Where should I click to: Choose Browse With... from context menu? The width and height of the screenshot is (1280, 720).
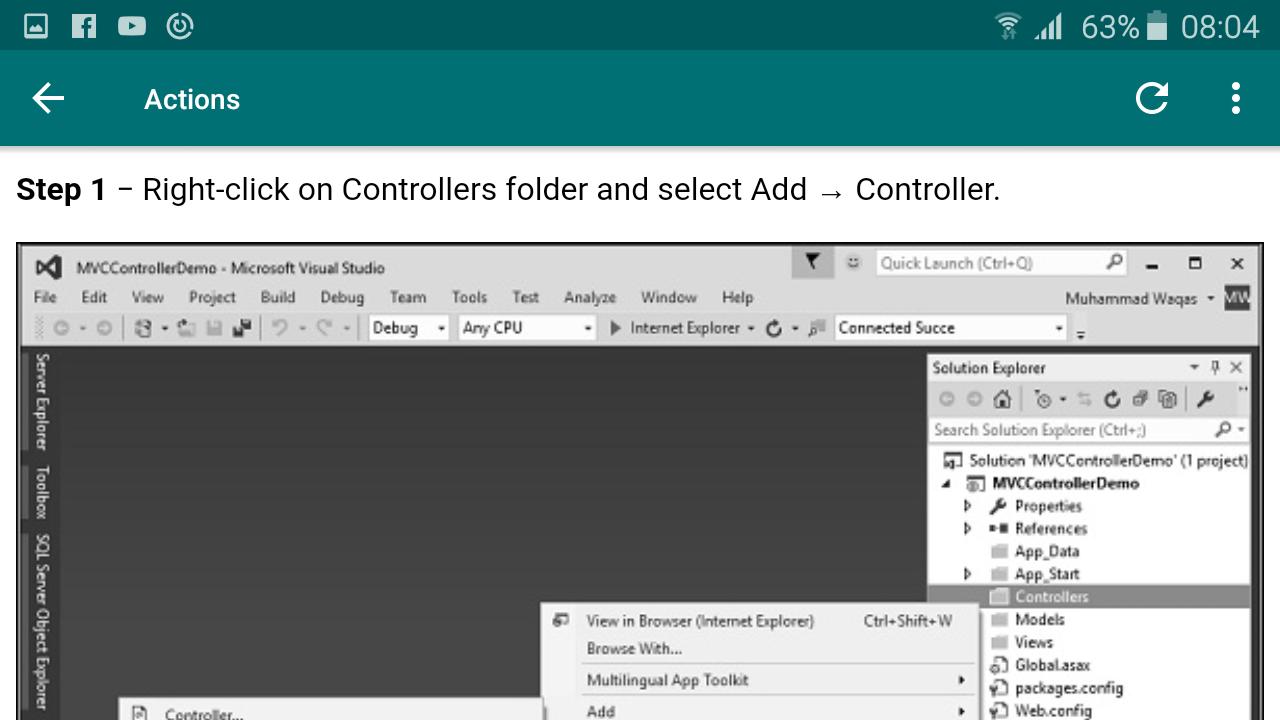[759, 649]
